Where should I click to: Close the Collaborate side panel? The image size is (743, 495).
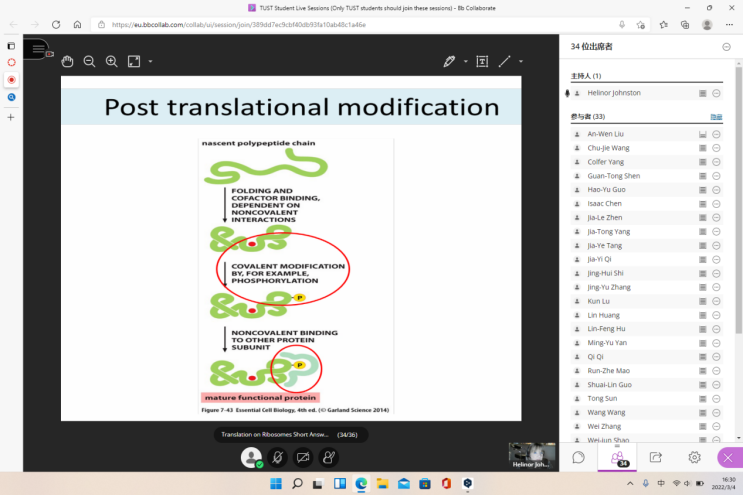729,457
